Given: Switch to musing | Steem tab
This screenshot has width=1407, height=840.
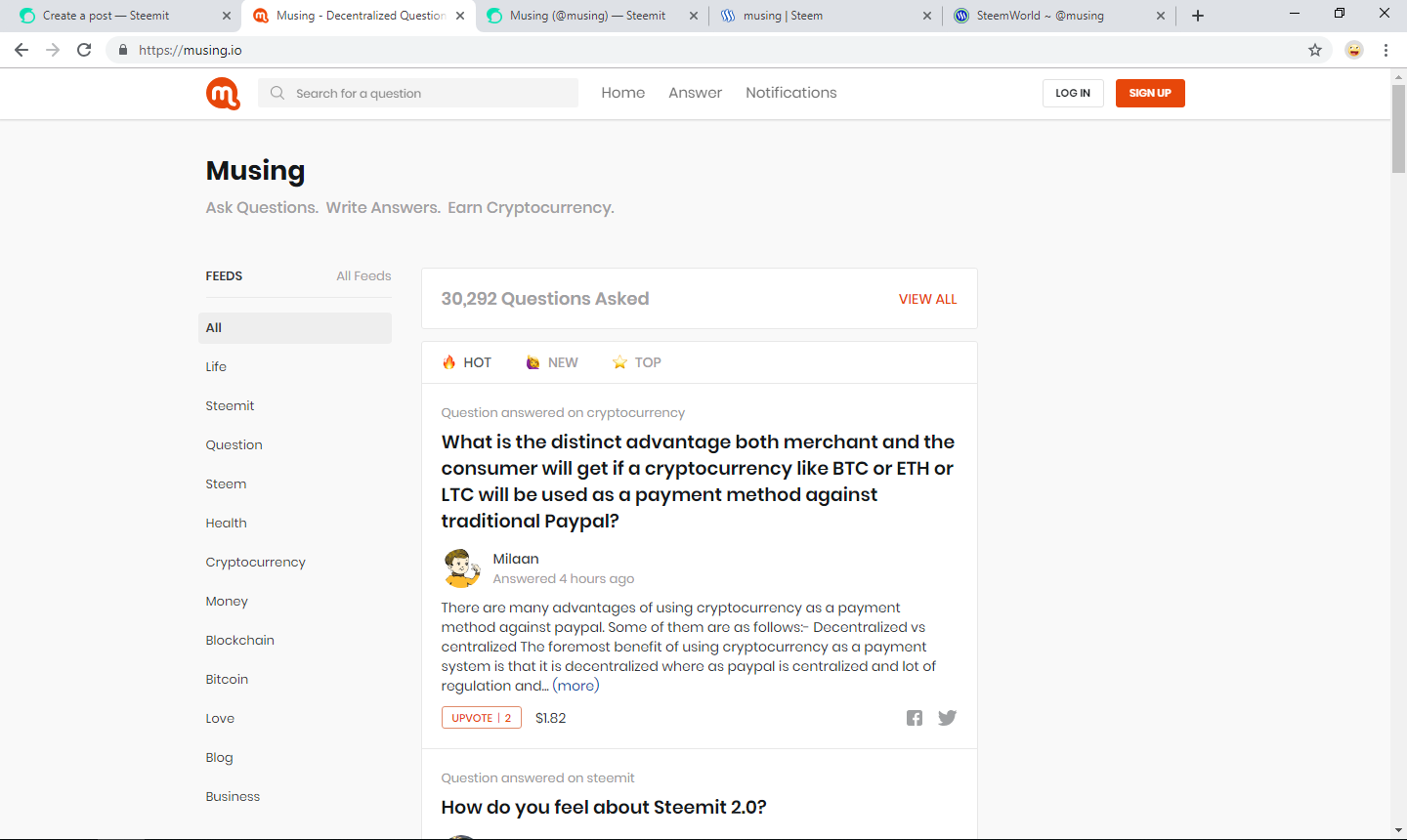Looking at the screenshot, I should pos(825,16).
